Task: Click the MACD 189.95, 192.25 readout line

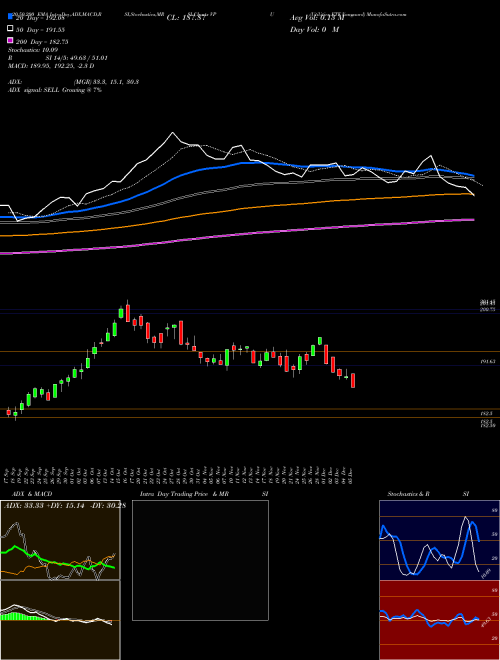Action: pyautogui.click(x=51, y=66)
